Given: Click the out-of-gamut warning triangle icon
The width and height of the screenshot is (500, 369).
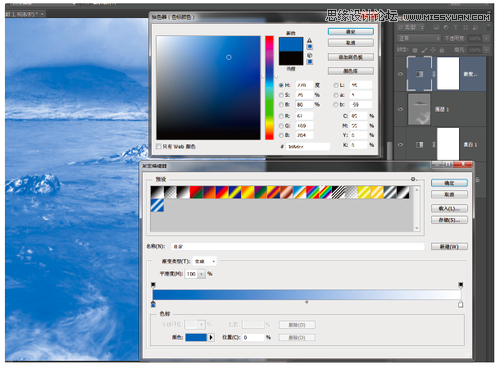Looking at the screenshot, I should click(309, 40).
